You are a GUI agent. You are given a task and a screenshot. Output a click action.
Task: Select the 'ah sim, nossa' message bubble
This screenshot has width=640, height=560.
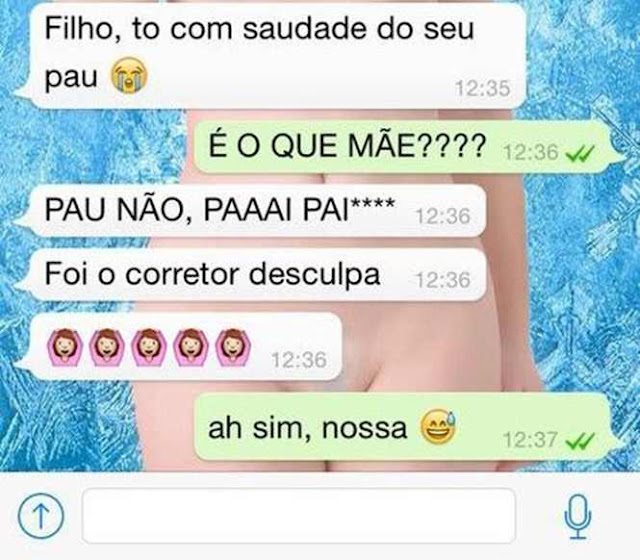pyautogui.click(x=402, y=427)
